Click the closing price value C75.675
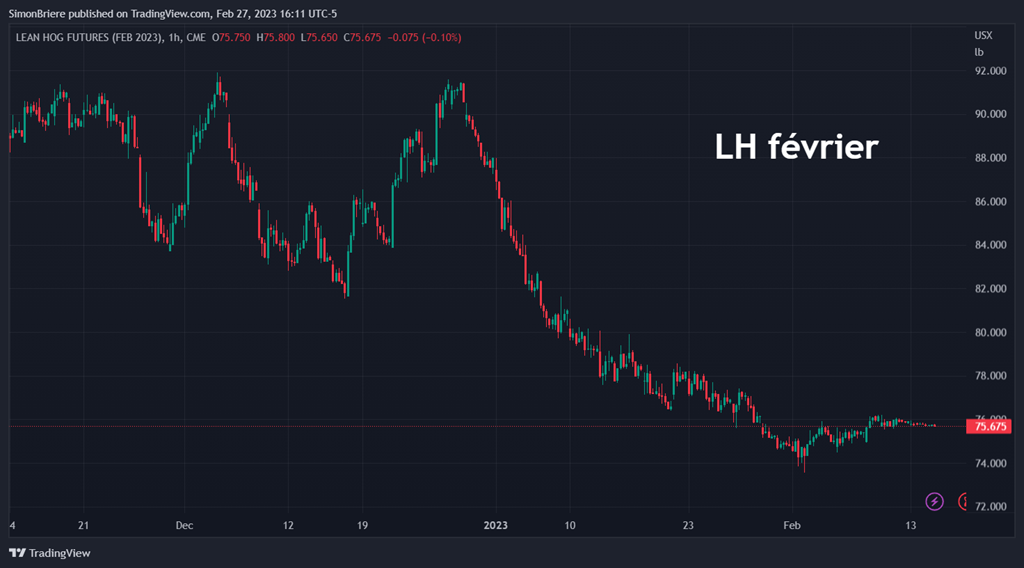 (366, 38)
